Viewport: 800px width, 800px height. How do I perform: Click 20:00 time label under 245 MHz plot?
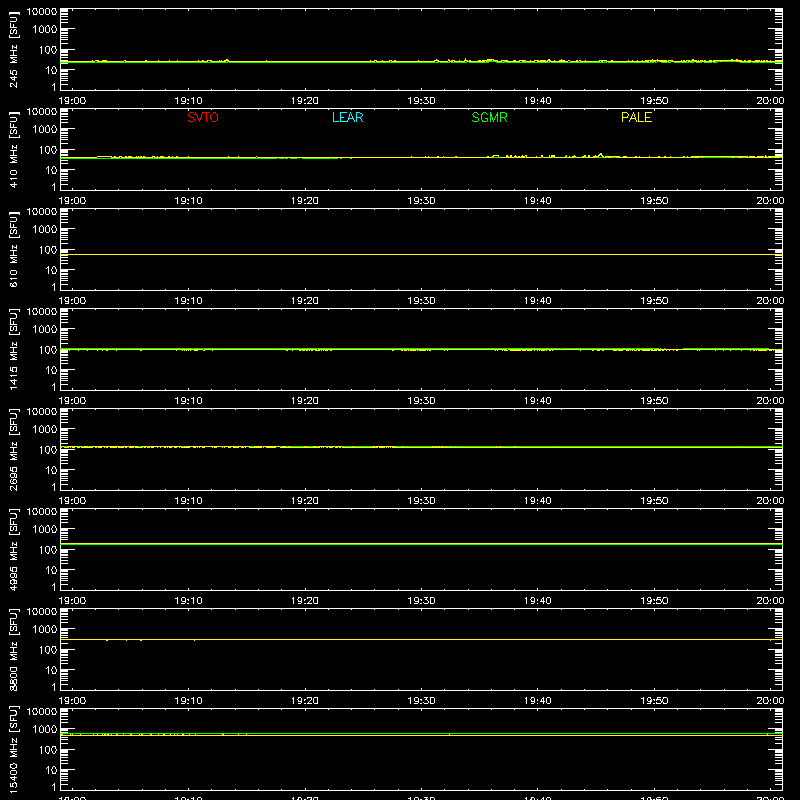tap(770, 101)
